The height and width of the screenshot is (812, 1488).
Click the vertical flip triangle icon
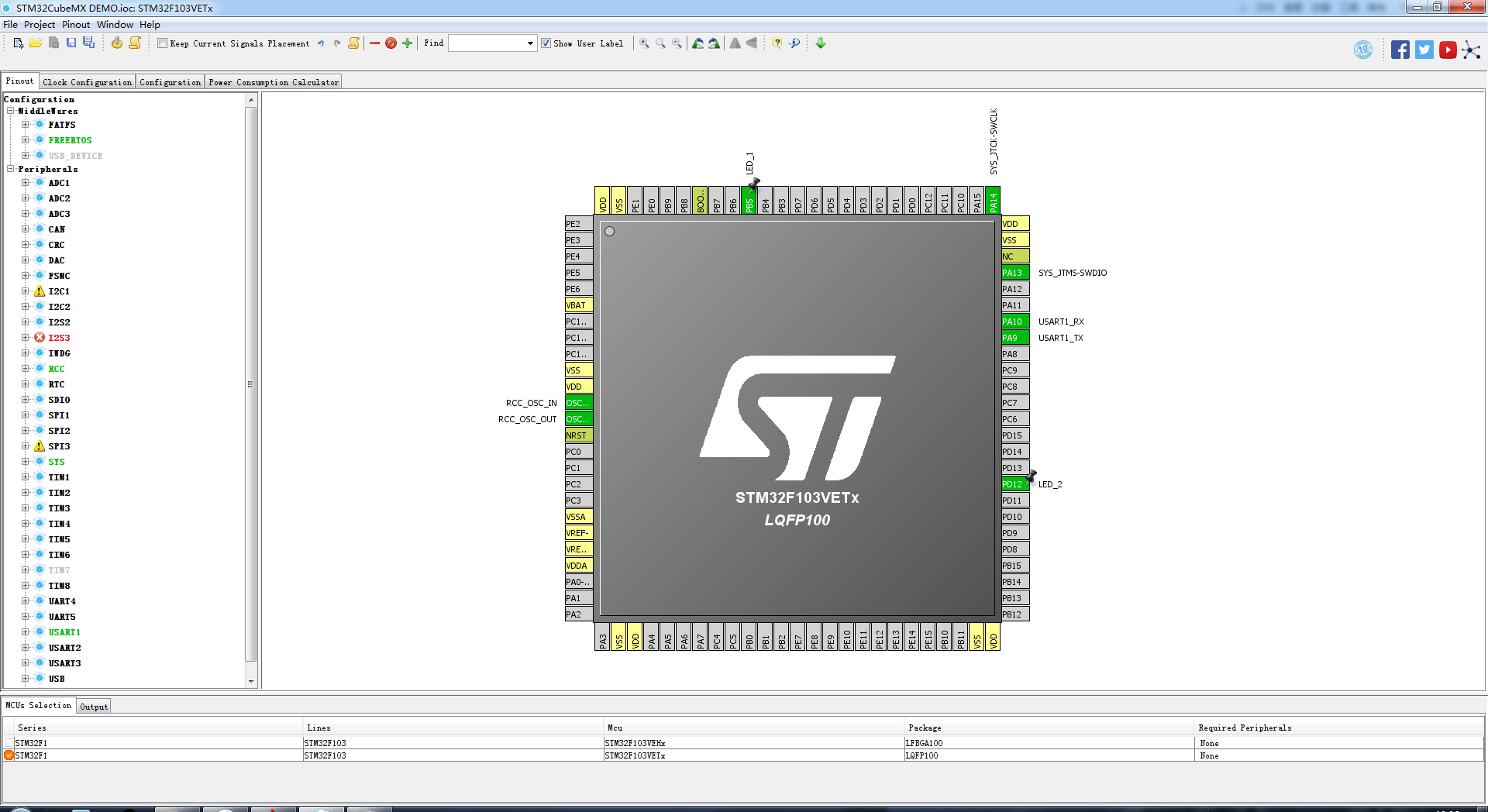pyautogui.click(x=735, y=43)
